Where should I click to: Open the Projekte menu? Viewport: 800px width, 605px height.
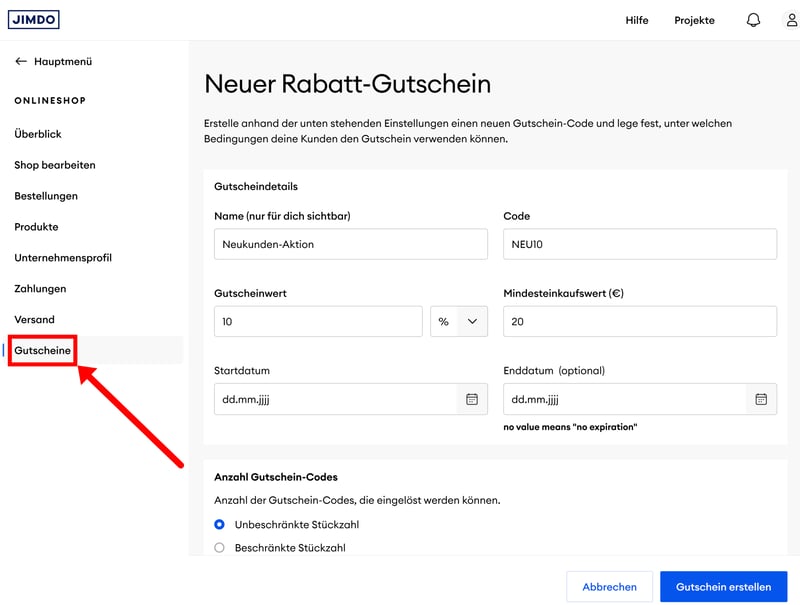(x=694, y=20)
